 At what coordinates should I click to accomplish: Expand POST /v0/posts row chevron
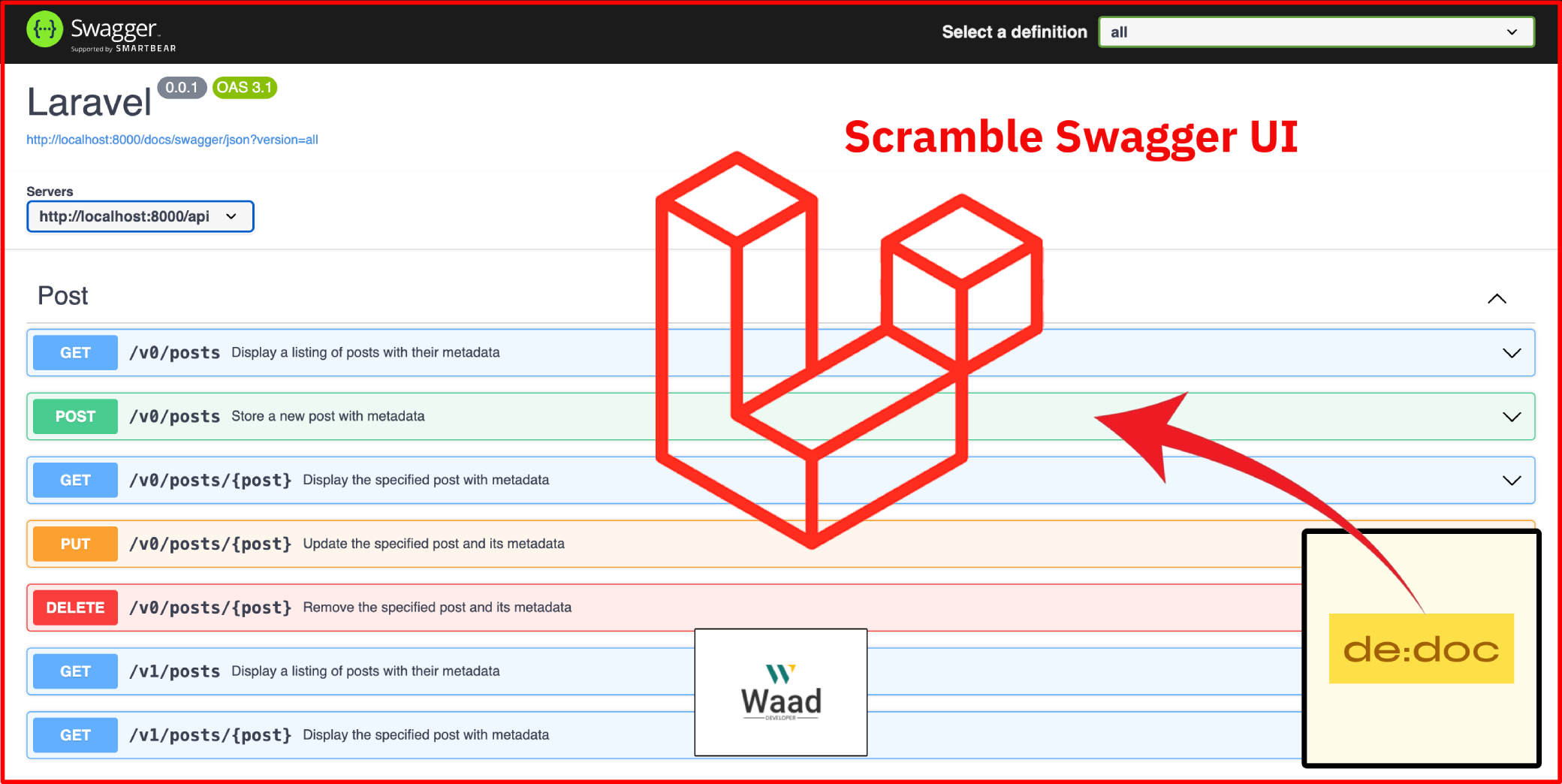point(1512,417)
